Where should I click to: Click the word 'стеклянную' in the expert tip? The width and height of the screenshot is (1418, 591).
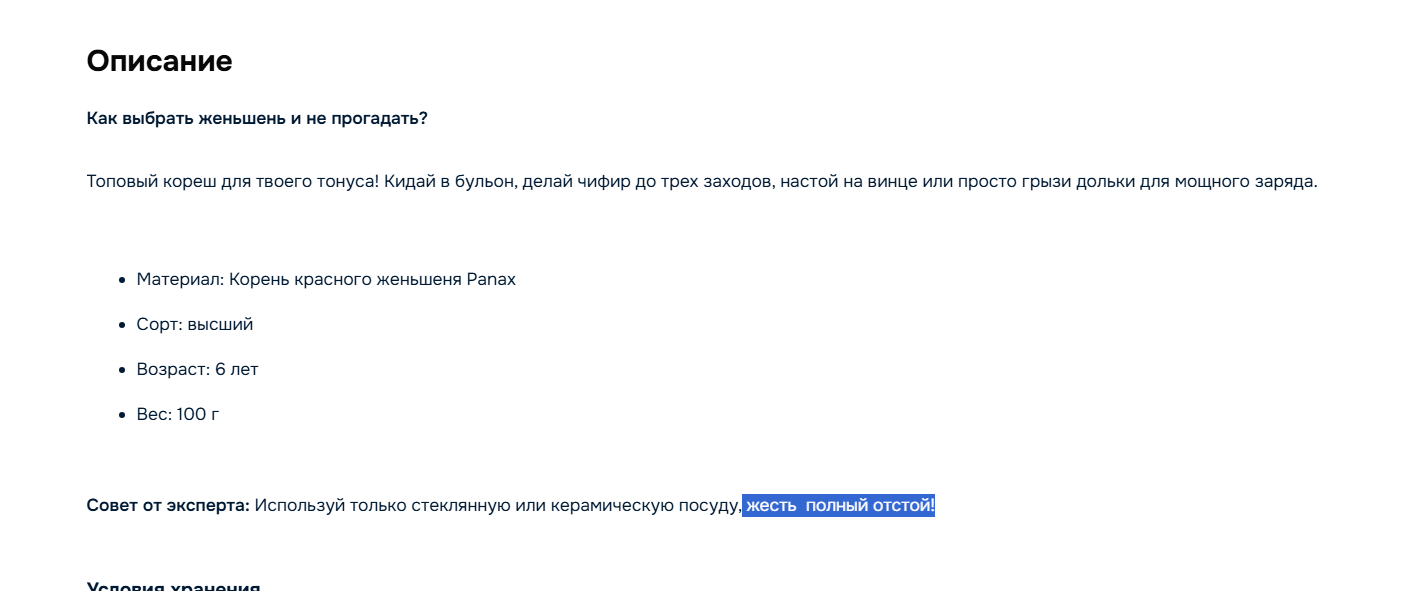pyautogui.click(x=461, y=506)
